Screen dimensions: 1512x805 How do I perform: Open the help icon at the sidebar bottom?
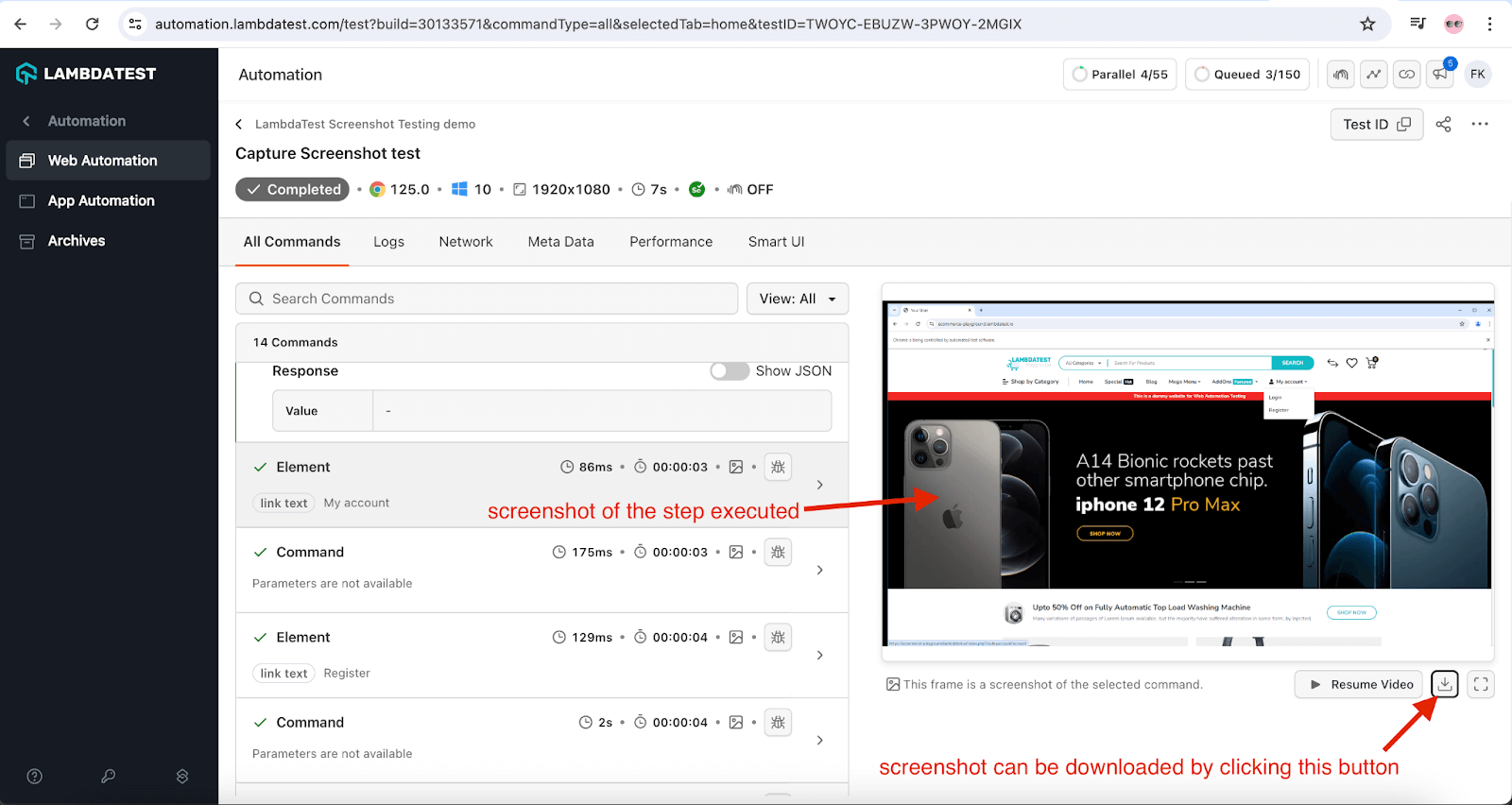(35, 777)
